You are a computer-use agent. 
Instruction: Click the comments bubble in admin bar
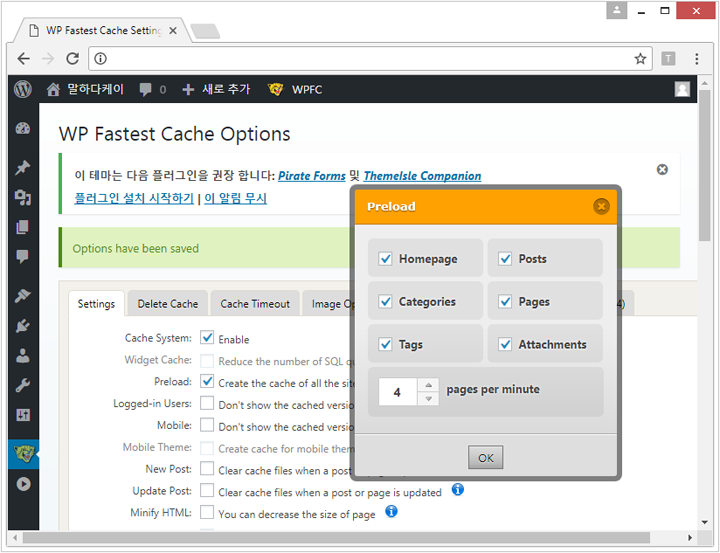pyautogui.click(x=146, y=89)
